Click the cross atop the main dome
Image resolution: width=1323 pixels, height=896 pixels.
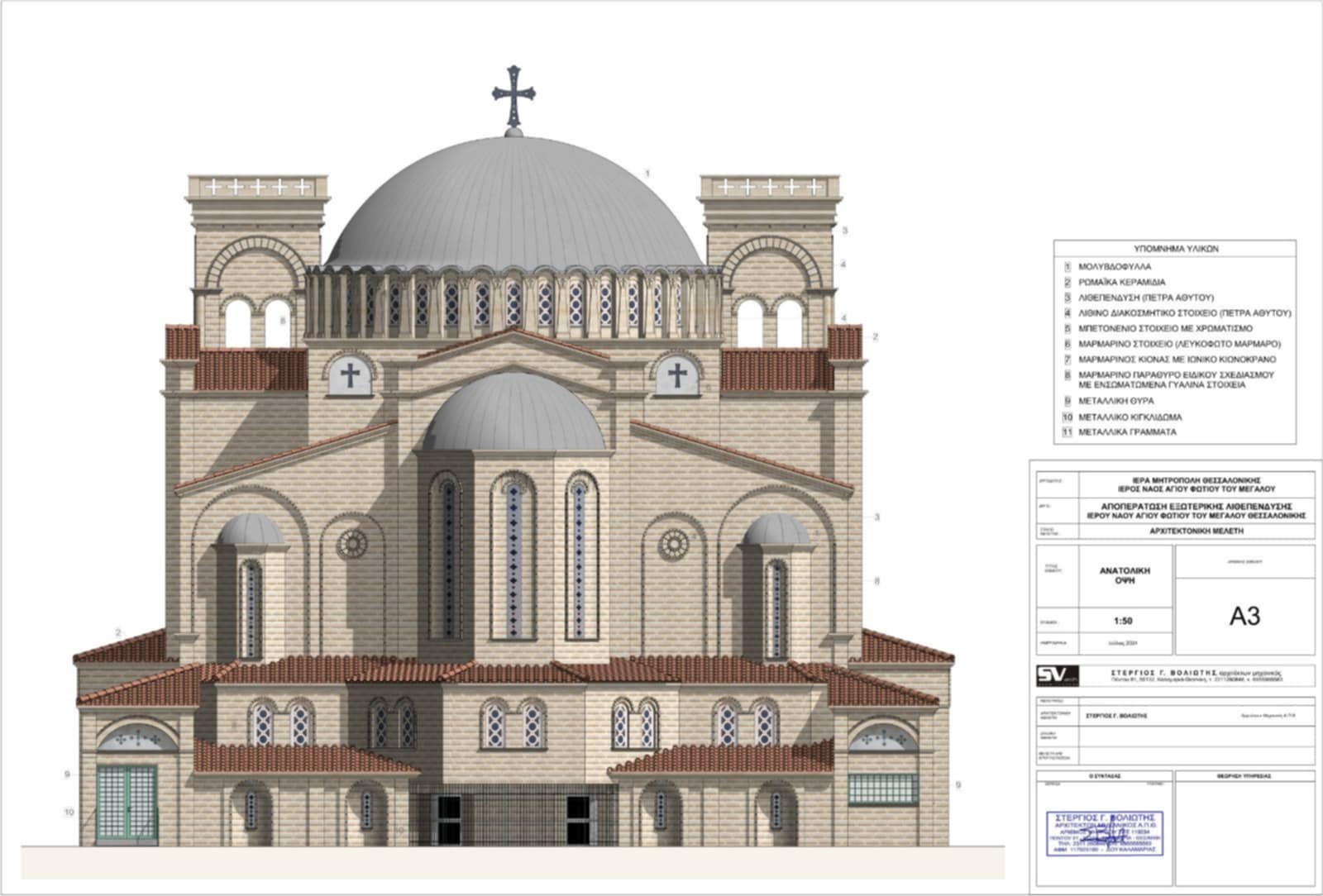[513, 95]
